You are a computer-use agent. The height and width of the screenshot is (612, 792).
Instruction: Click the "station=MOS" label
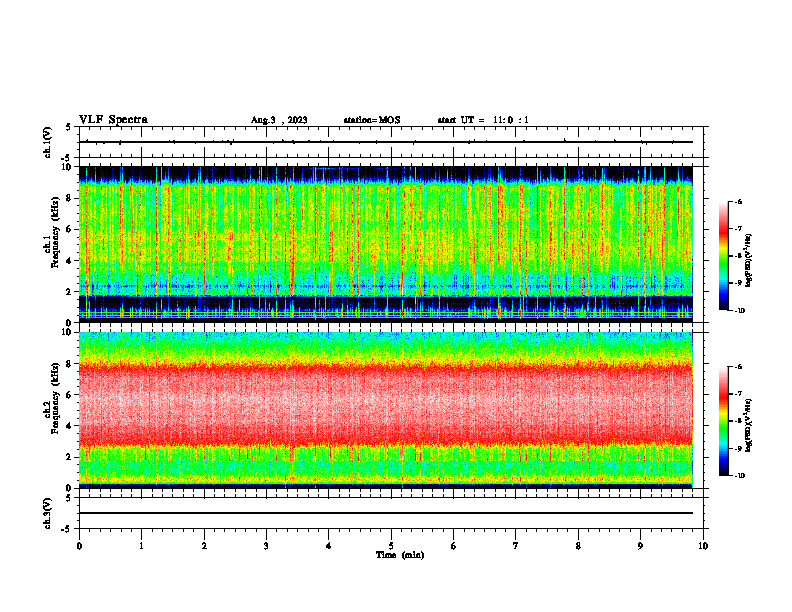(372, 120)
